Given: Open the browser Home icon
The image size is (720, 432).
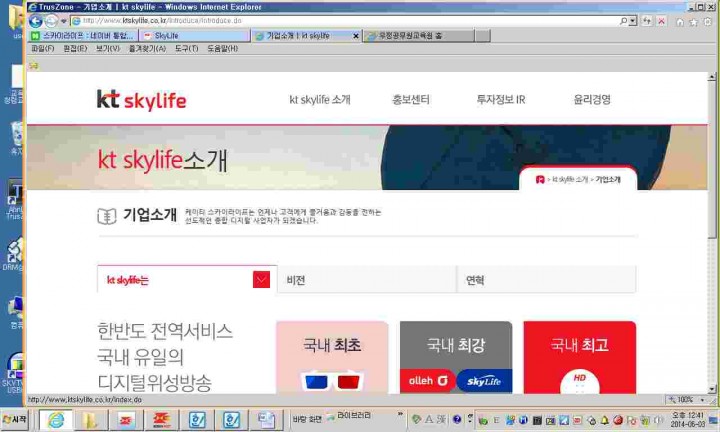Looking at the screenshot, I should point(680,22).
